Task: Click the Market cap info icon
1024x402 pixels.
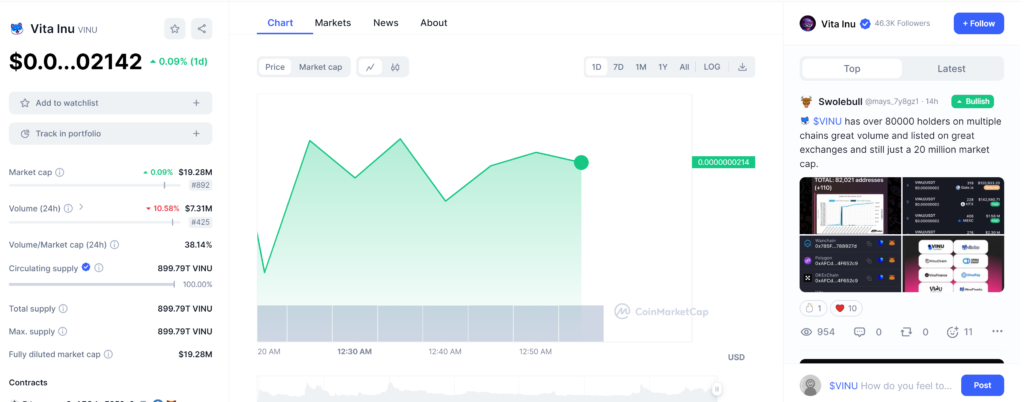Action: tap(60, 172)
